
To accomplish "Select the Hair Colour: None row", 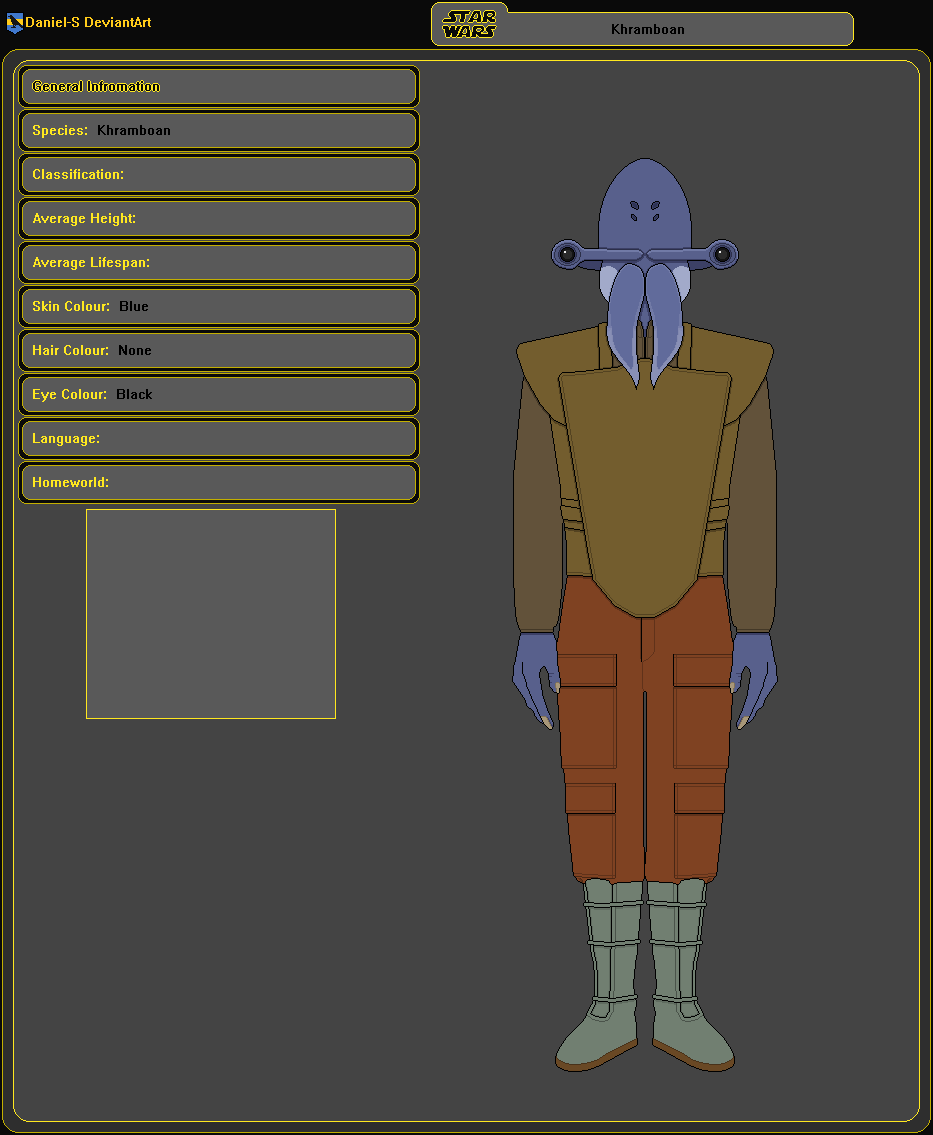I will click(x=219, y=350).
